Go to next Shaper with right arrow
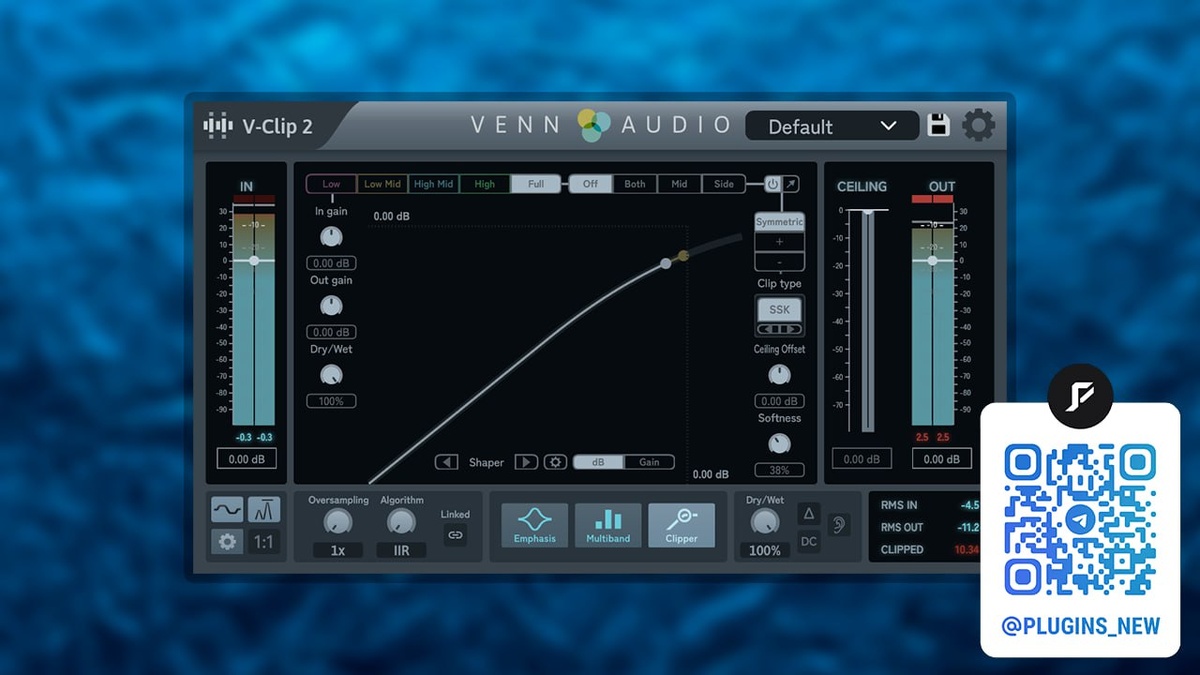Image resolution: width=1200 pixels, height=675 pixels. click(526, 462)
